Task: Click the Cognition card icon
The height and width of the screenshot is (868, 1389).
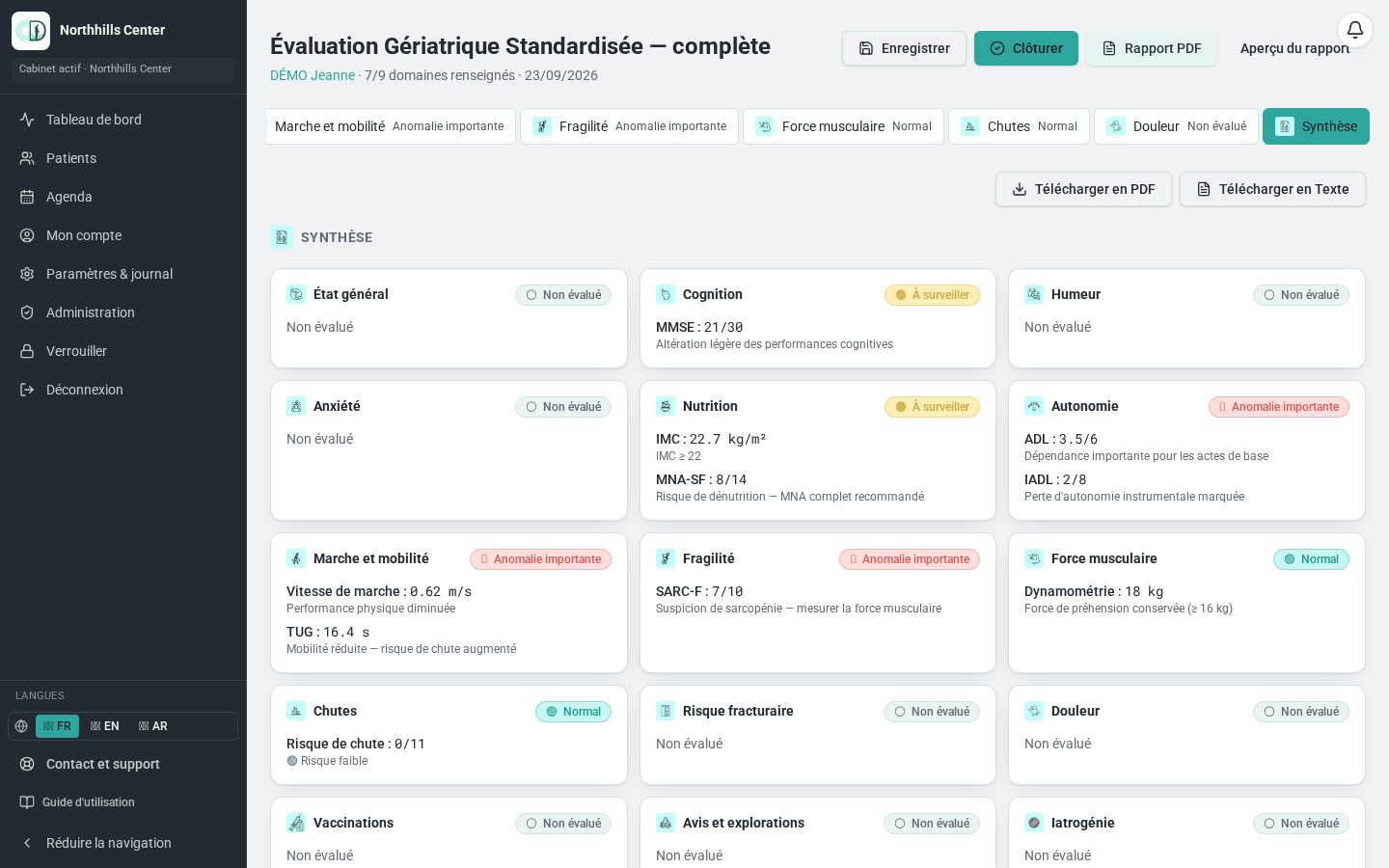Action: 666,294
